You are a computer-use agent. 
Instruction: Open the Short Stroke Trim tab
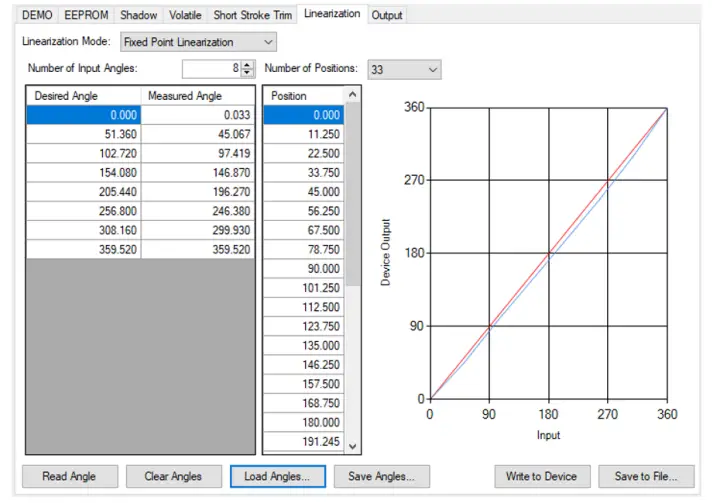[252, 15]
